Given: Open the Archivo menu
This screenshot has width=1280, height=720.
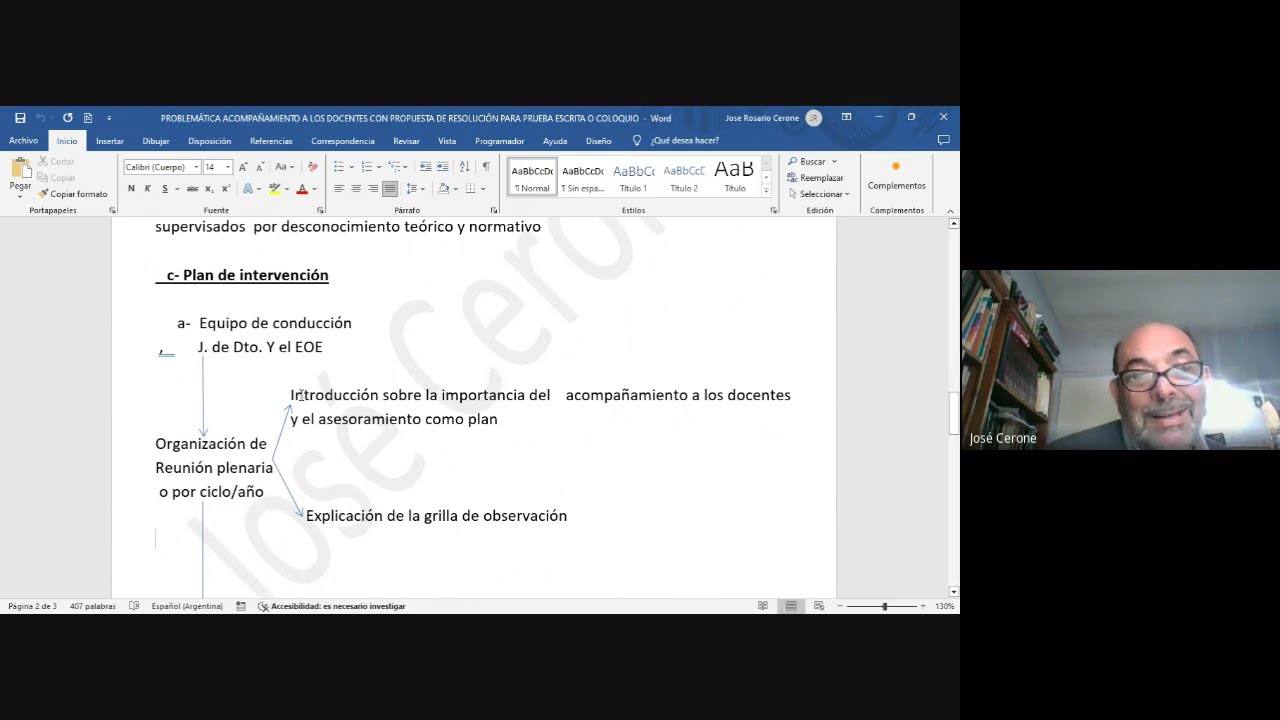Looking at the screenshot, I should point(23,141).
